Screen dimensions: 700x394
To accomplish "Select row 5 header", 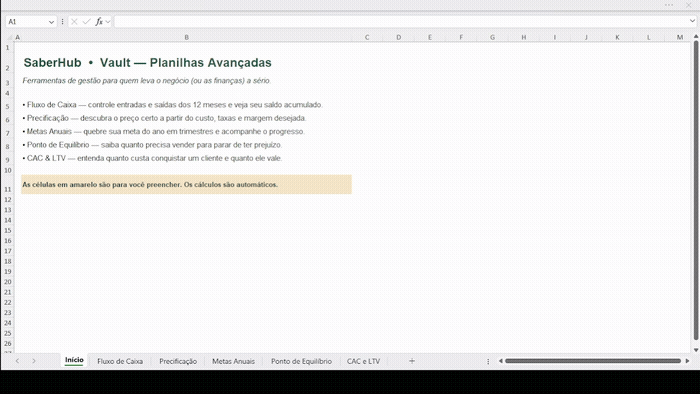I will (x=8, y=106).
